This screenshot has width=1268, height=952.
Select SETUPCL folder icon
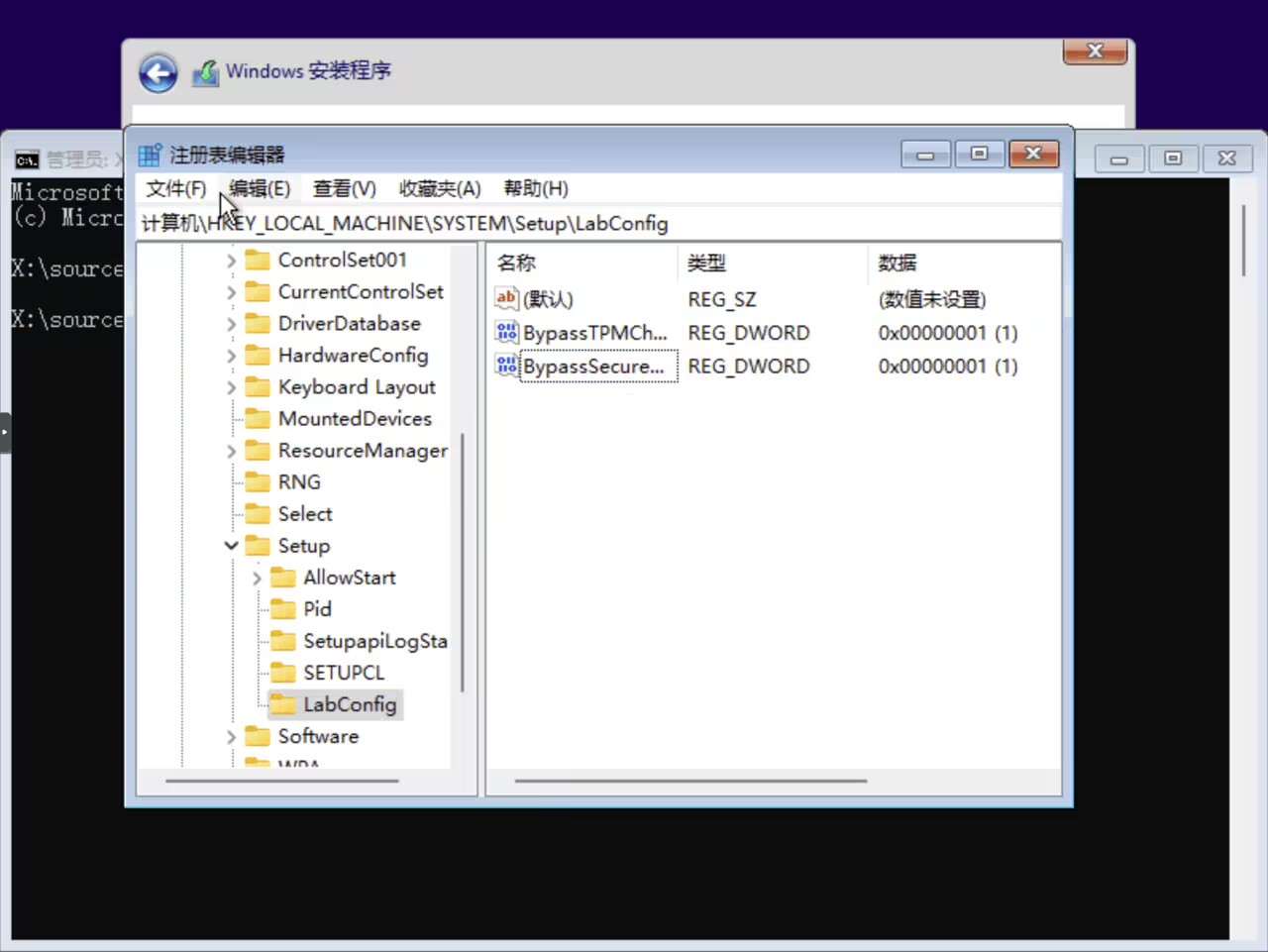pyautogui.click(x=283, y=672)
